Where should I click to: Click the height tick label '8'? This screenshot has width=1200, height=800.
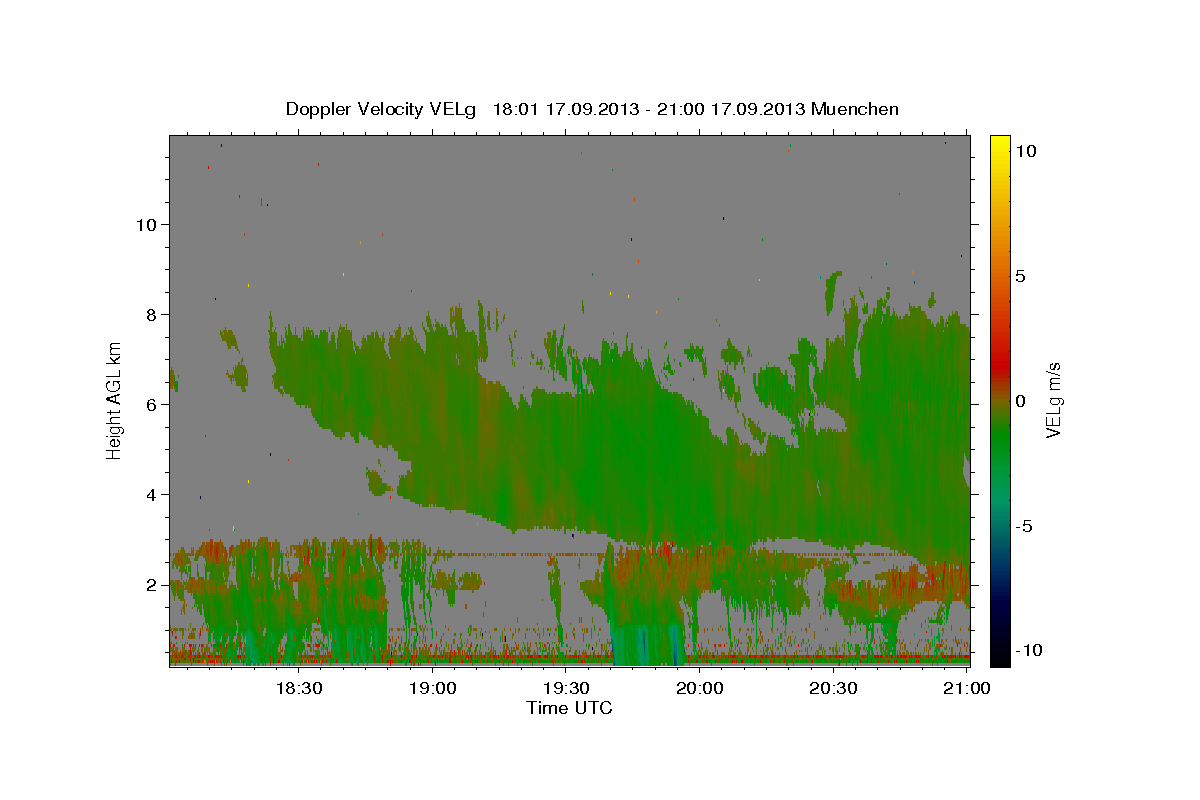[x=151, y=314]
